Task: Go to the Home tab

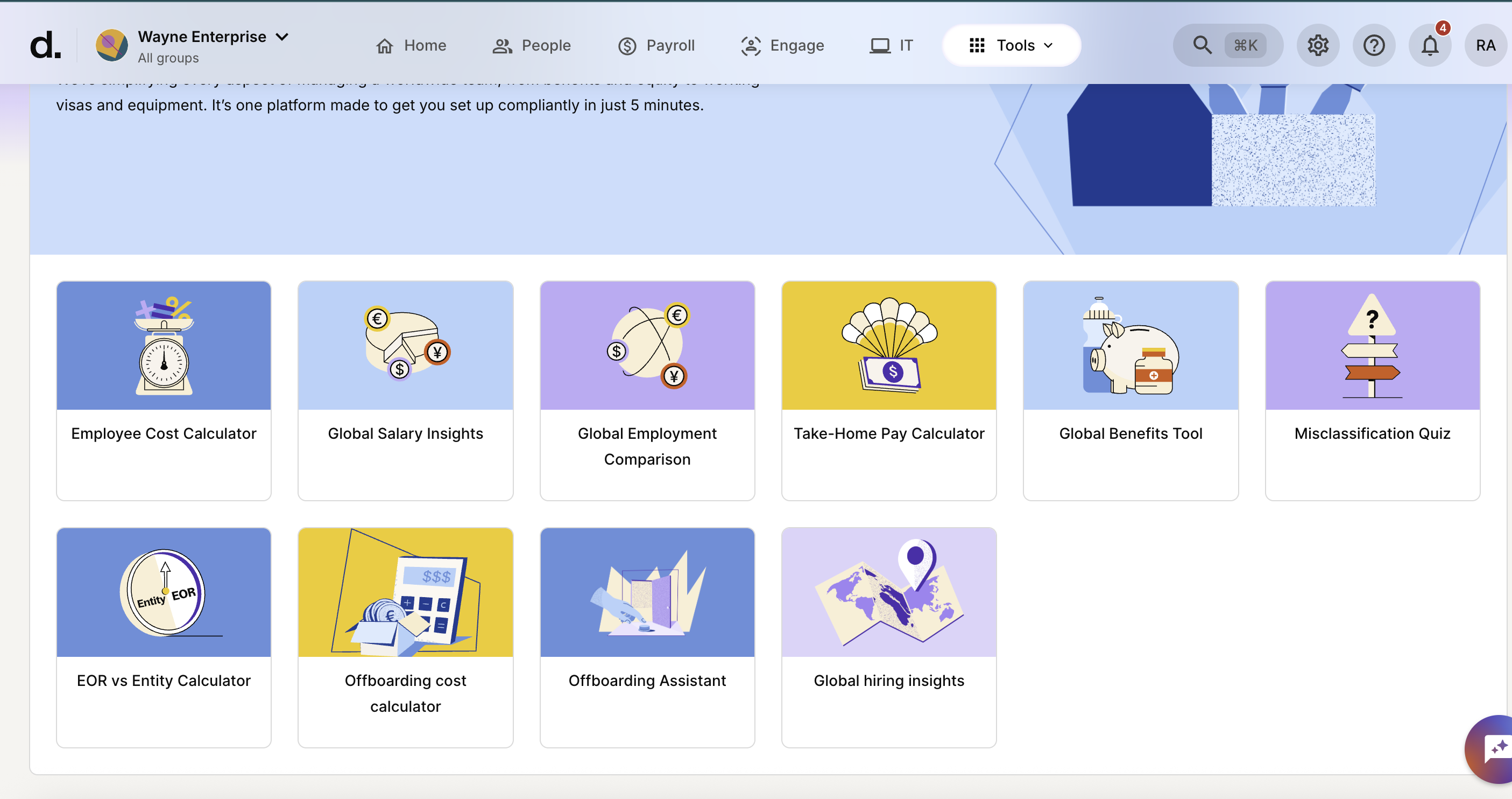Action: (411, 45)
